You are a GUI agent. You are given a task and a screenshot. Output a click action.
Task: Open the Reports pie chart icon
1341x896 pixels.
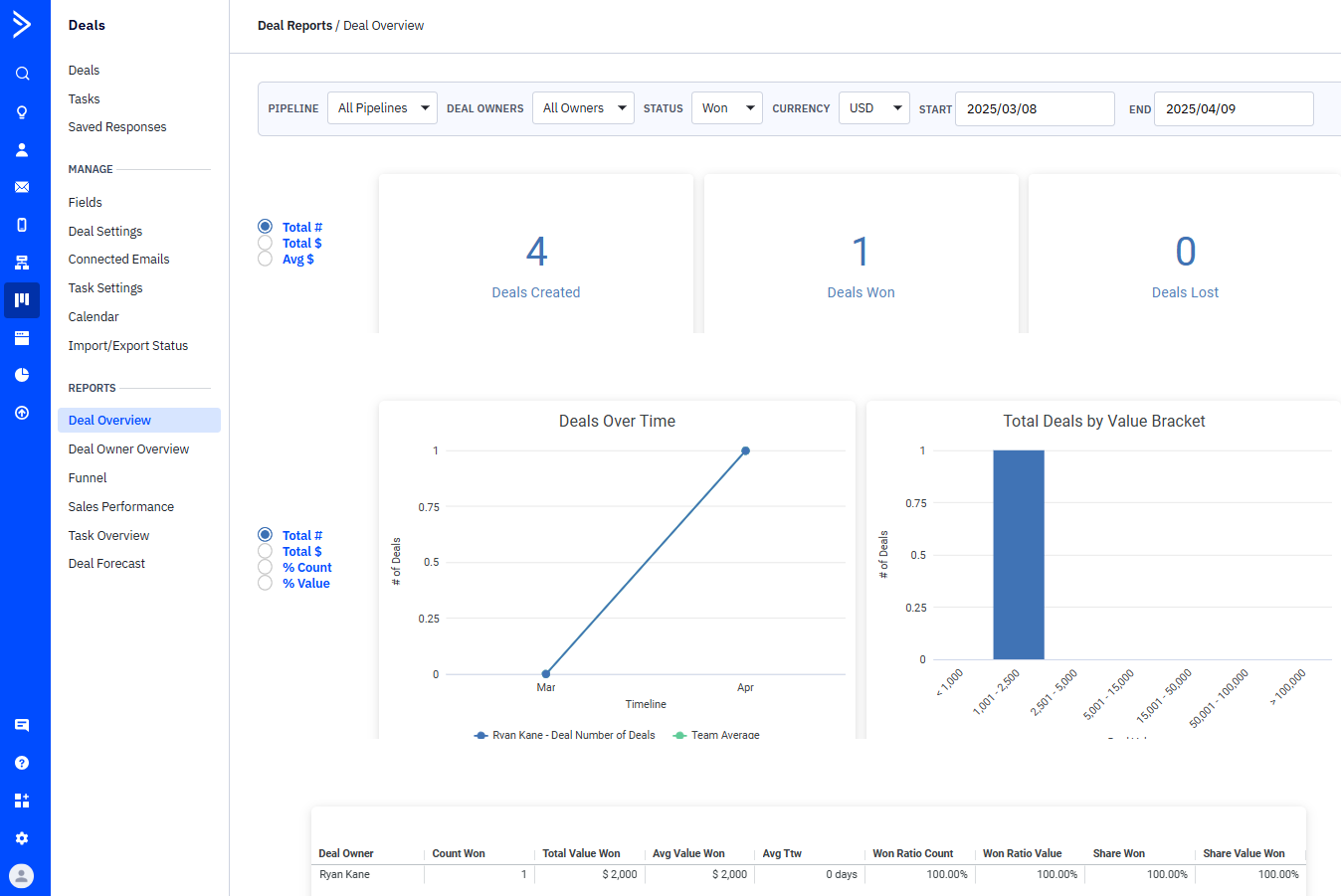tap(22, 375)
